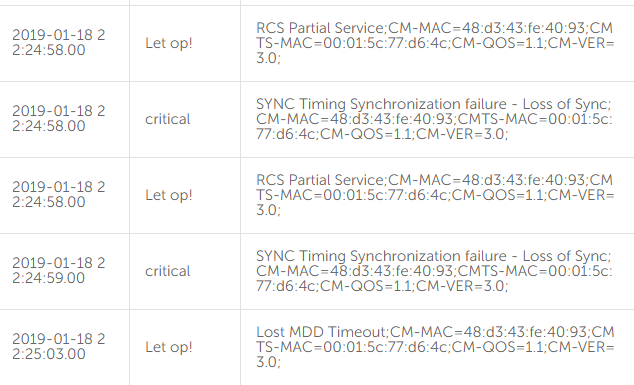Viewport: 634px width, 385px height.
Task: Click the 'Loss of Sync' text in the 22:24:59.00 entry
Action: pos(566,256)
